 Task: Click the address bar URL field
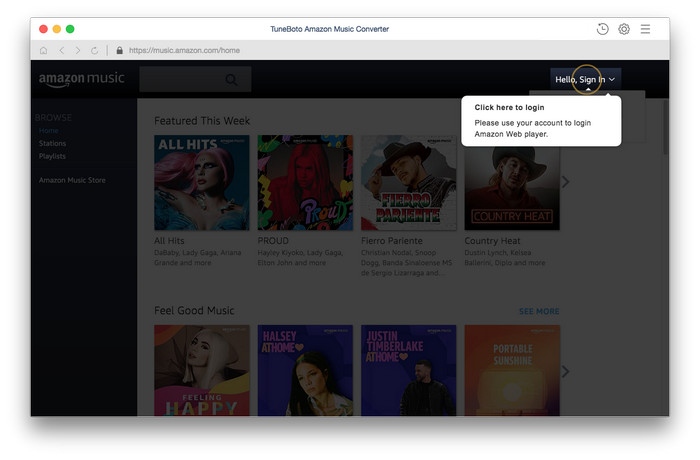184,50
